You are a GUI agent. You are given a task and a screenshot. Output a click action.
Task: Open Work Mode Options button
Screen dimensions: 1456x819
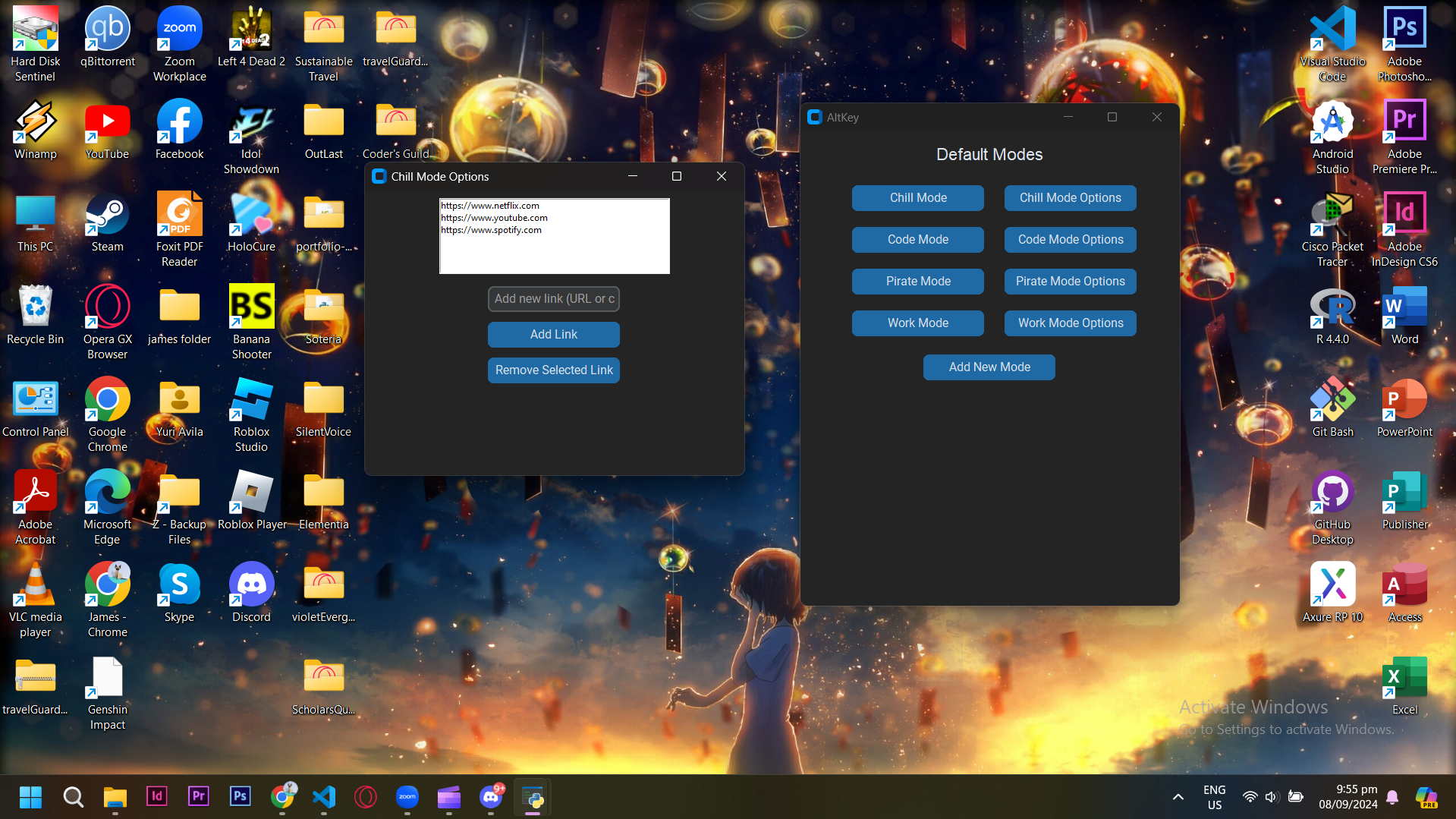point(1070,323)
